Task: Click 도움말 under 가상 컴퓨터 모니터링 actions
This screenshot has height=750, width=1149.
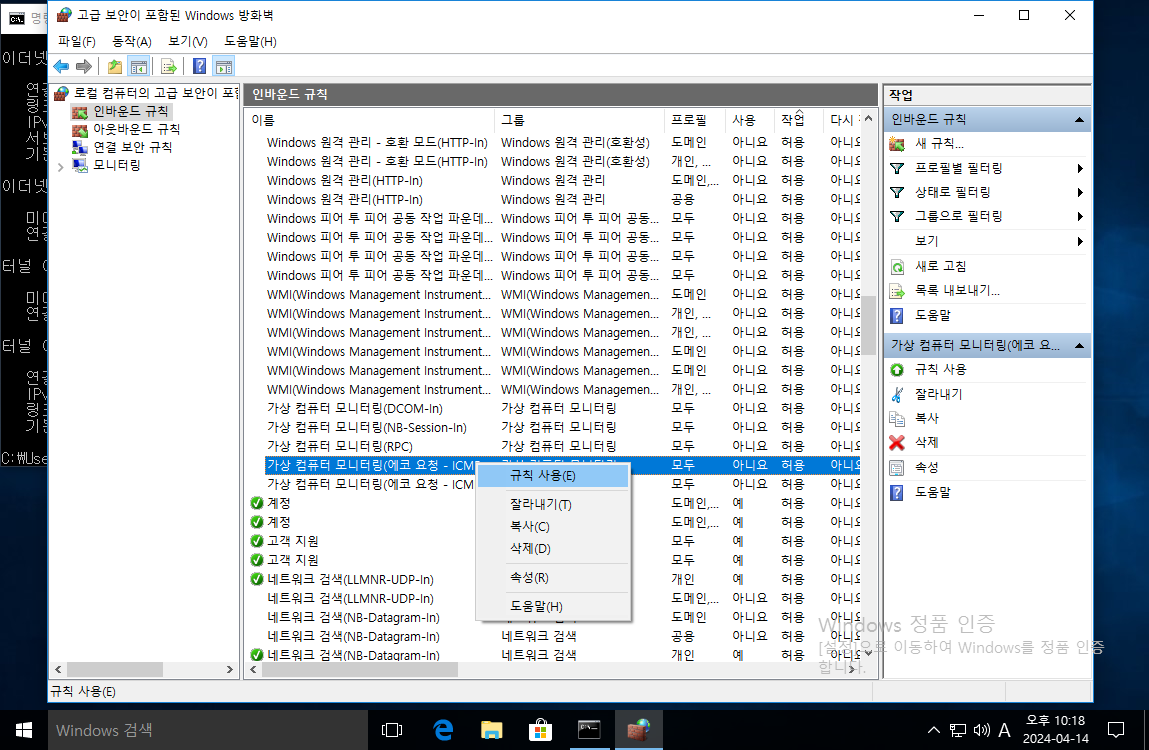Action: point(932,493)
